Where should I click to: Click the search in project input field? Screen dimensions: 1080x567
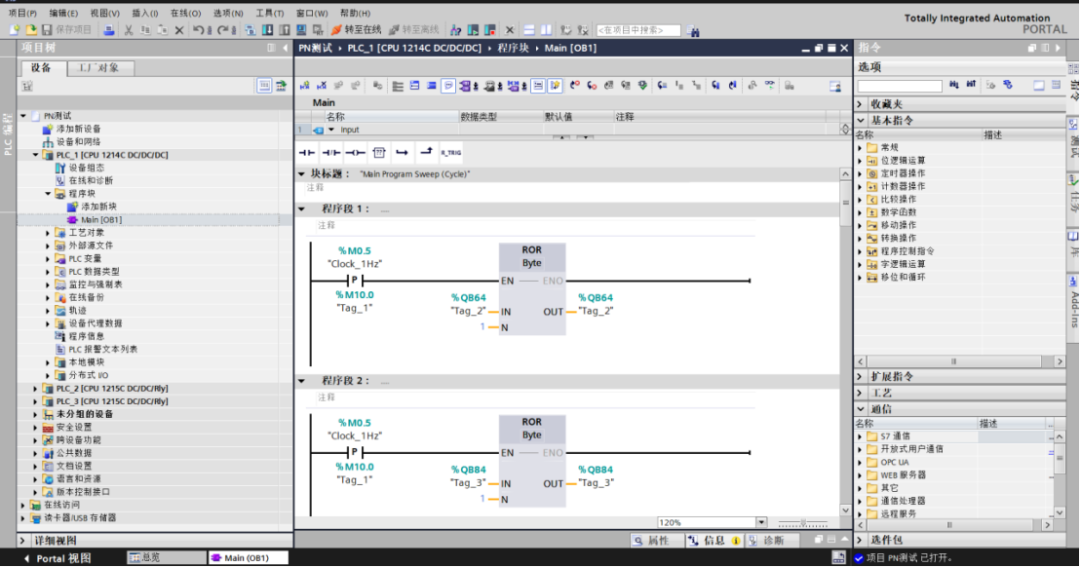point(638,30)
